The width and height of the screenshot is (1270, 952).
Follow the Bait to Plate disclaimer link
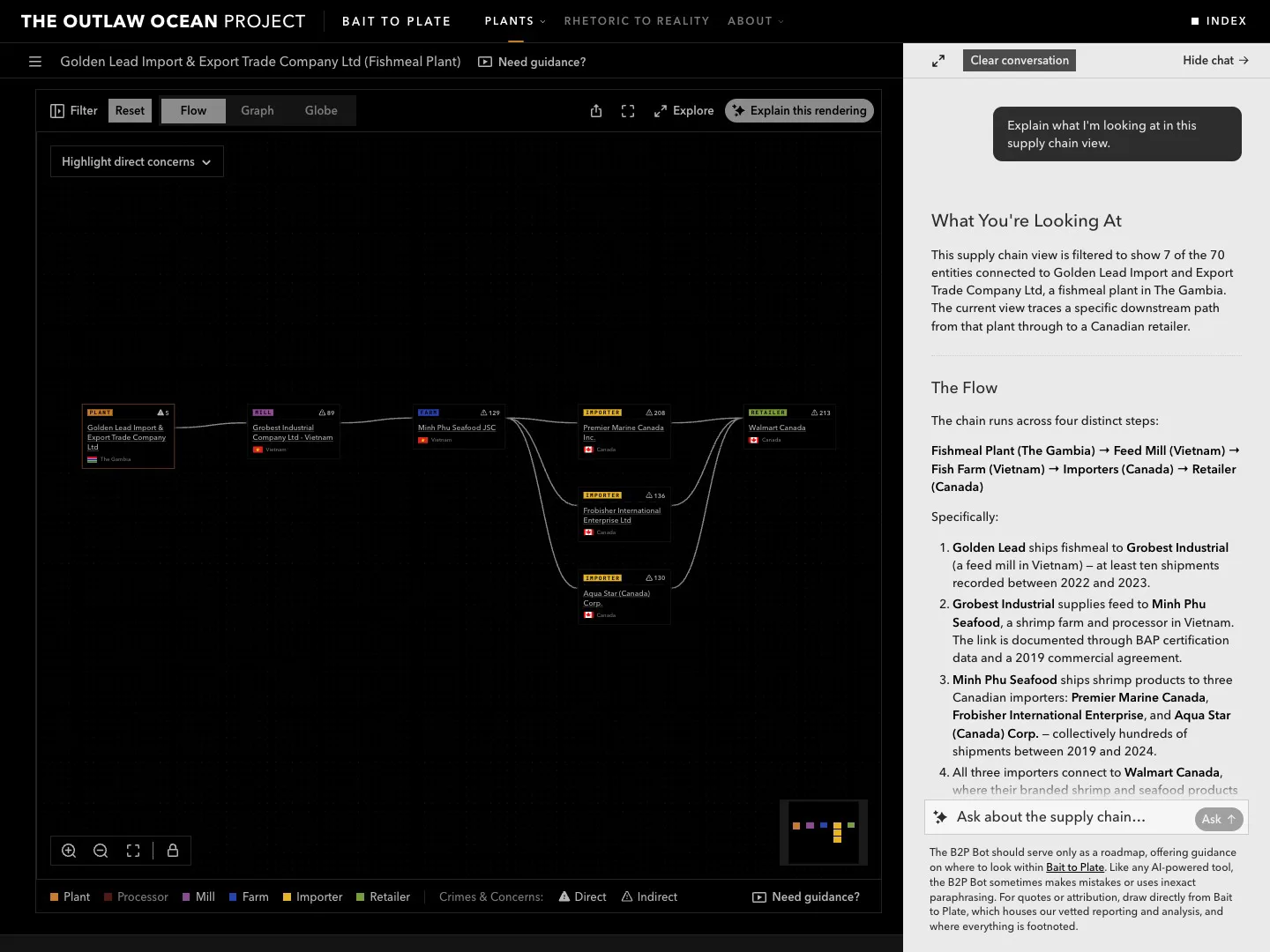(1075, 867)
